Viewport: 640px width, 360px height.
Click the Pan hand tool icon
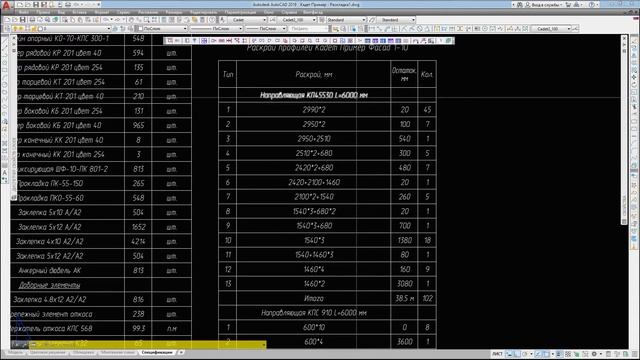click(x=131, y=20)
